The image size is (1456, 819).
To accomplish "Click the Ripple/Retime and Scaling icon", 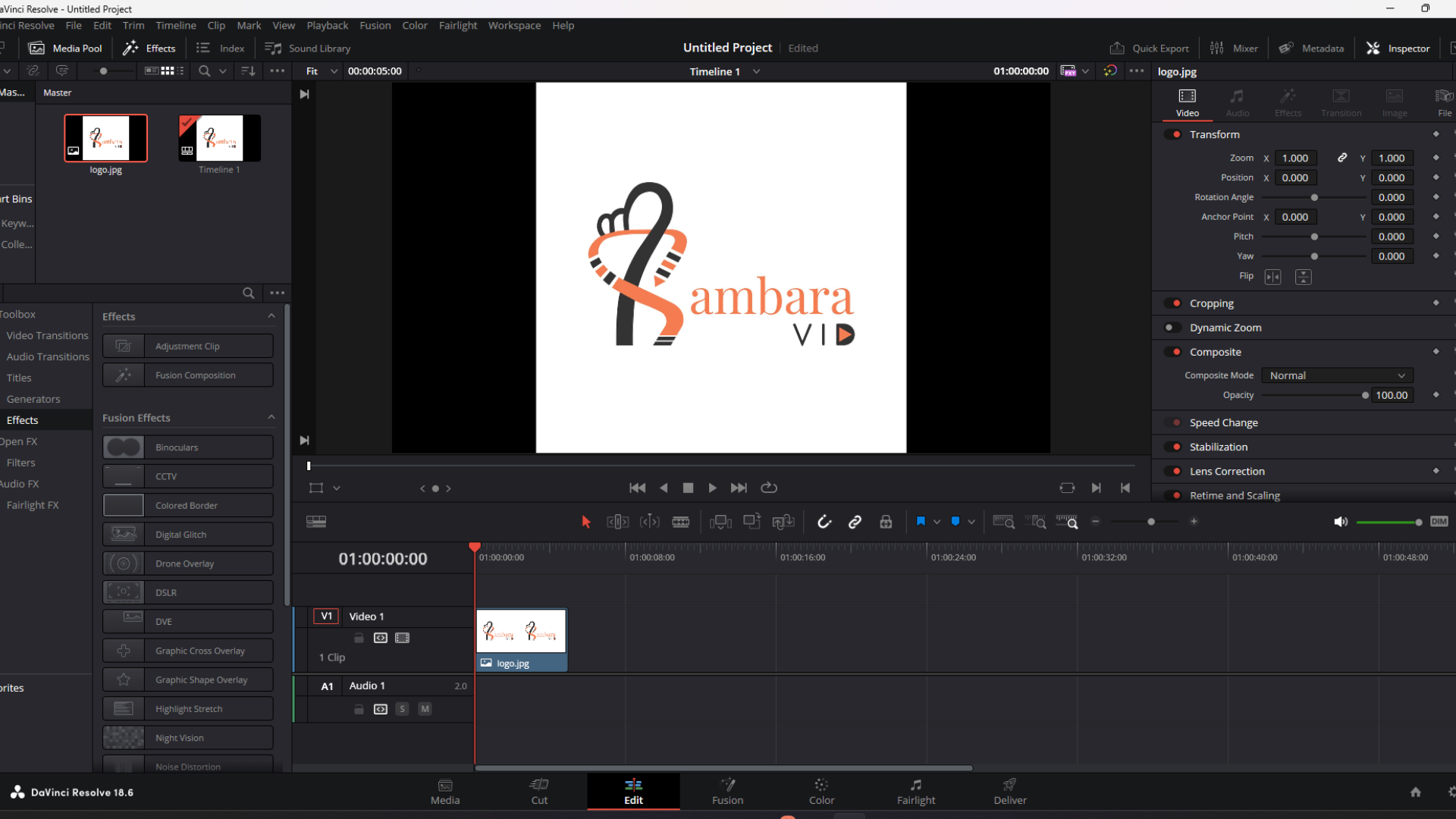I will (1177, 495).
